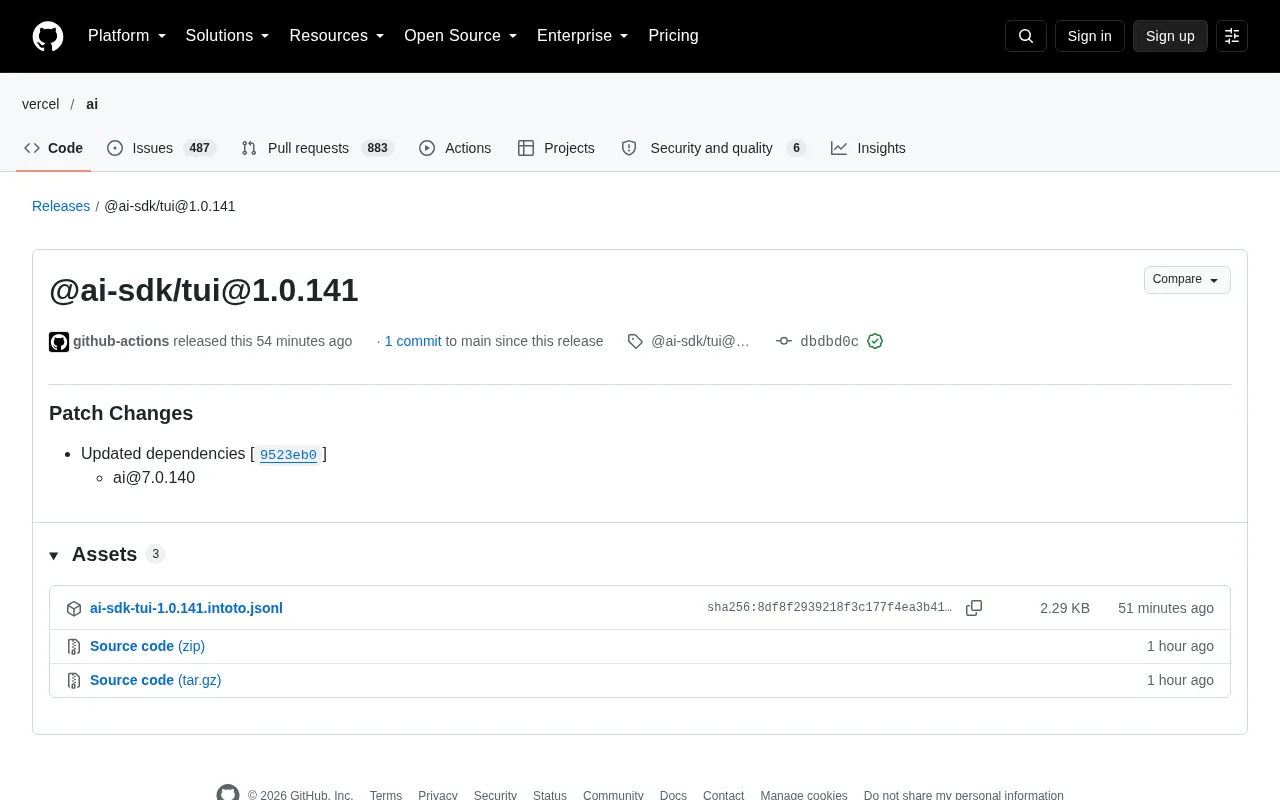Image resolution: width=1280 pixels, height=800 pixels.
Task: Show the green verified checkmark status
Action: coord(875,341)
